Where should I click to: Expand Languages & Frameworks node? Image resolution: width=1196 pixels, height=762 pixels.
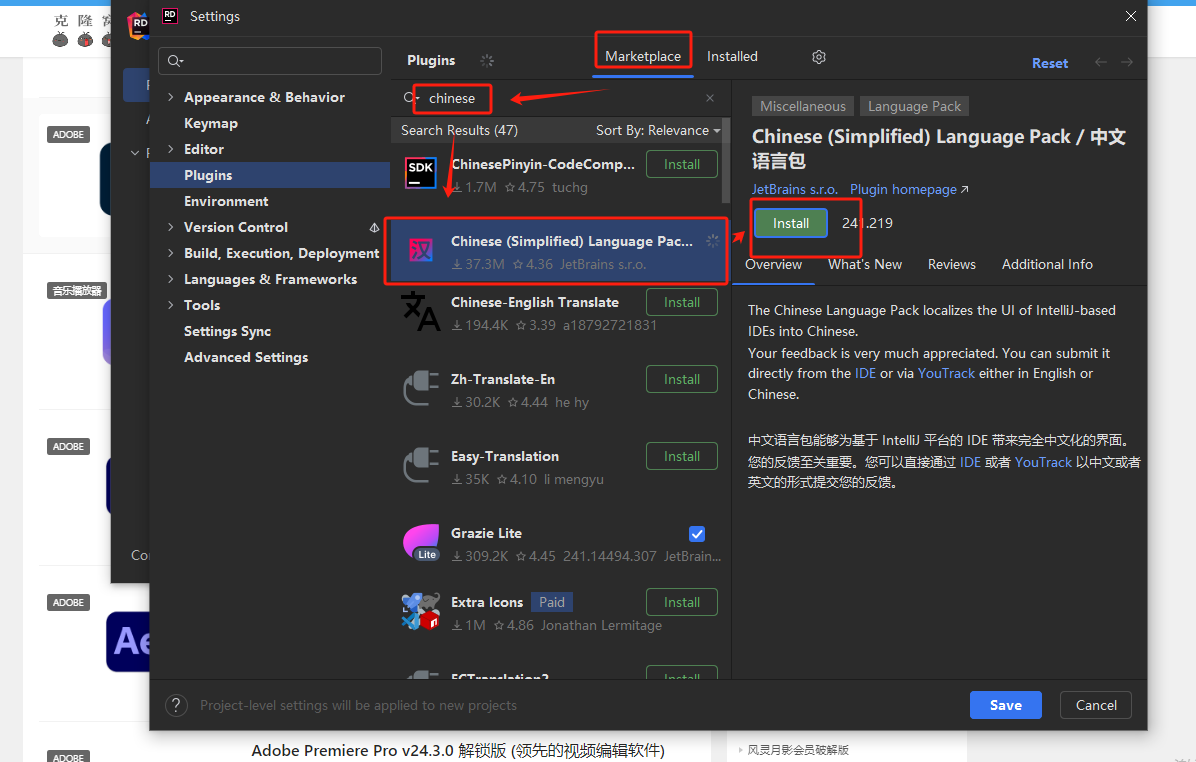point(171,278)
